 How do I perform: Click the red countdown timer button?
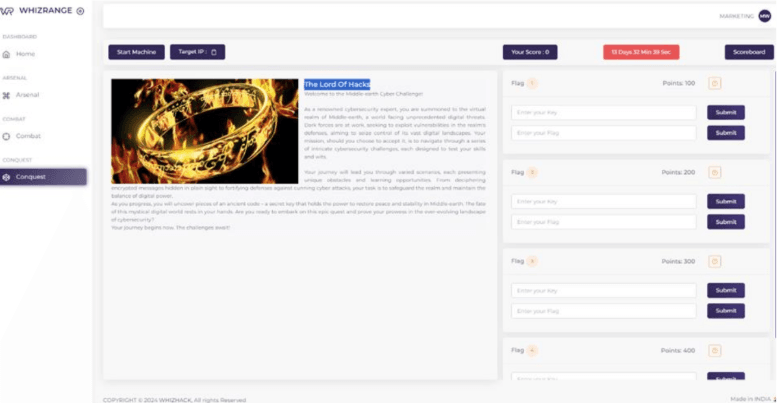pos(641,52)
